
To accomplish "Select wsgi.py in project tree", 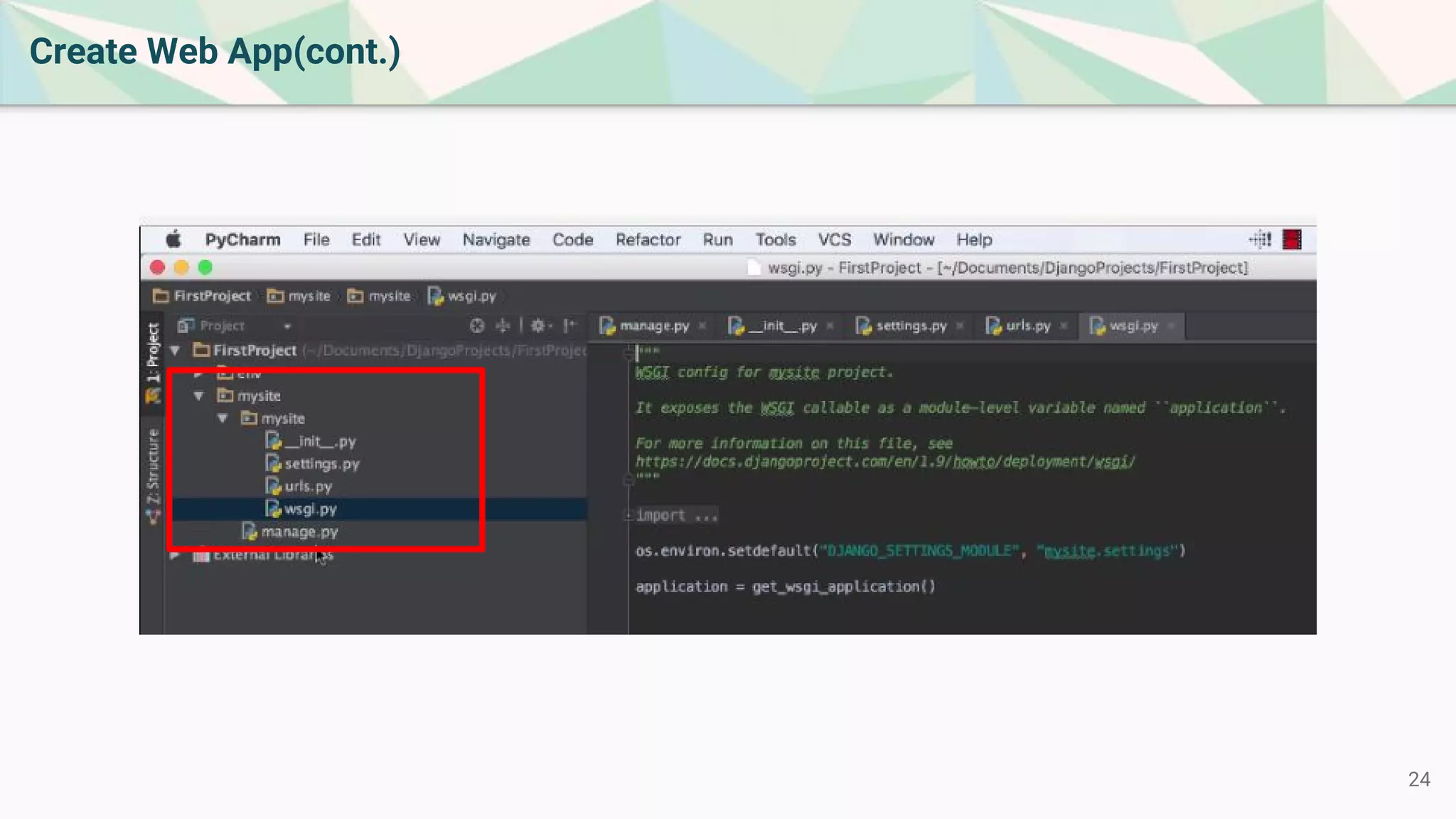I will click(x=301, y=510).
